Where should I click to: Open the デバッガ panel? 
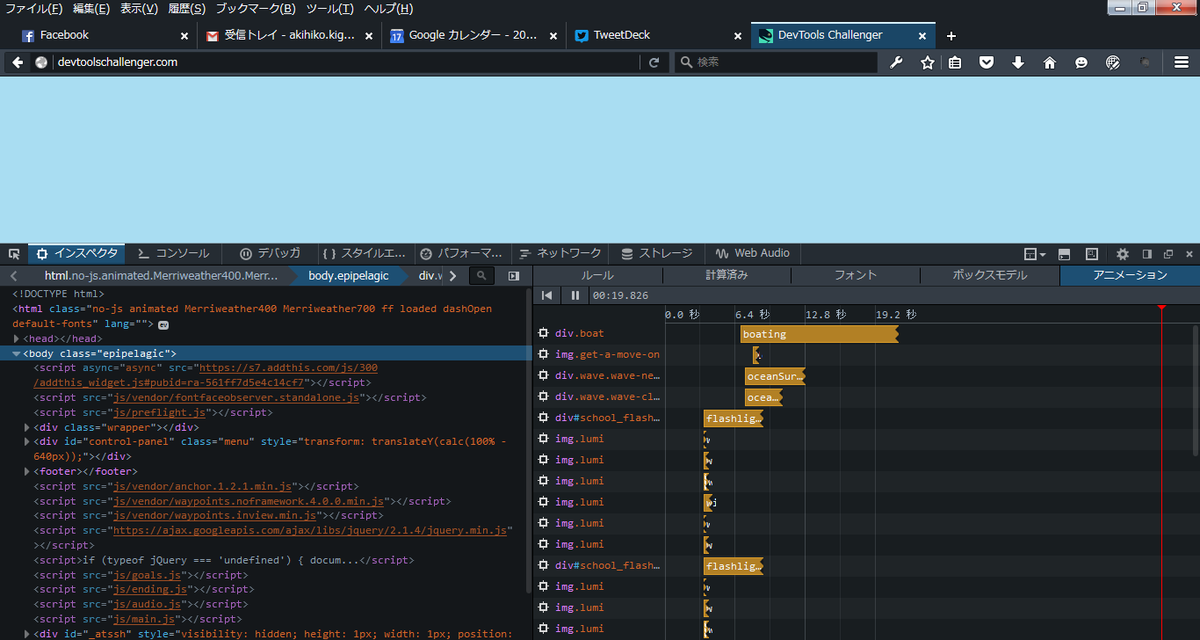[268, 253]
